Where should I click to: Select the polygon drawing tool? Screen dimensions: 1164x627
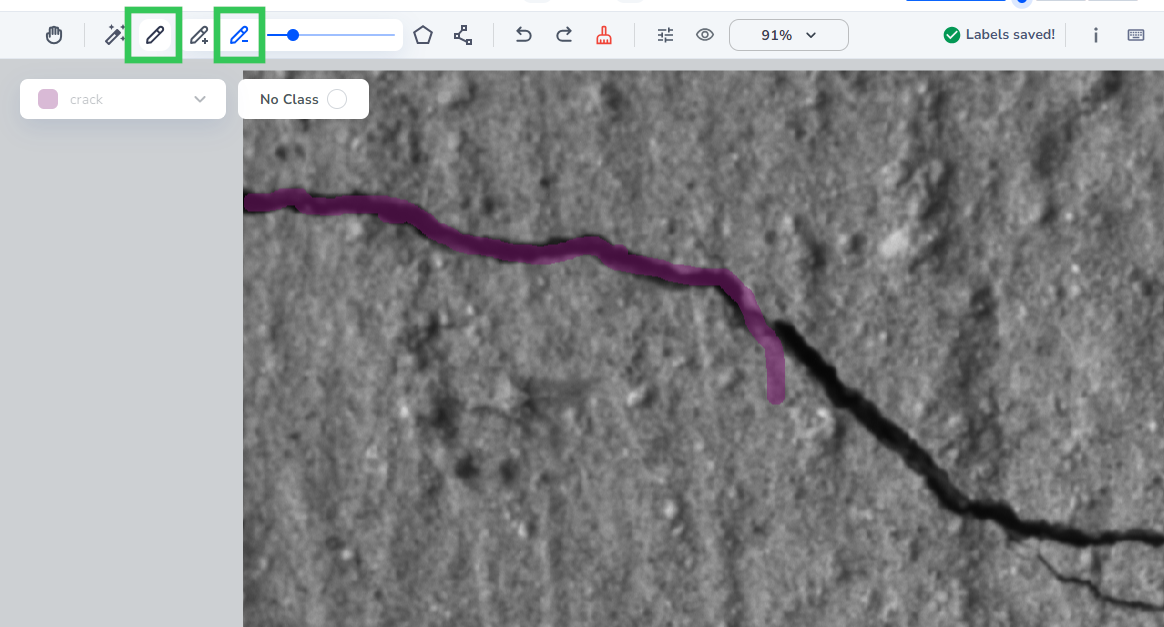423,35
